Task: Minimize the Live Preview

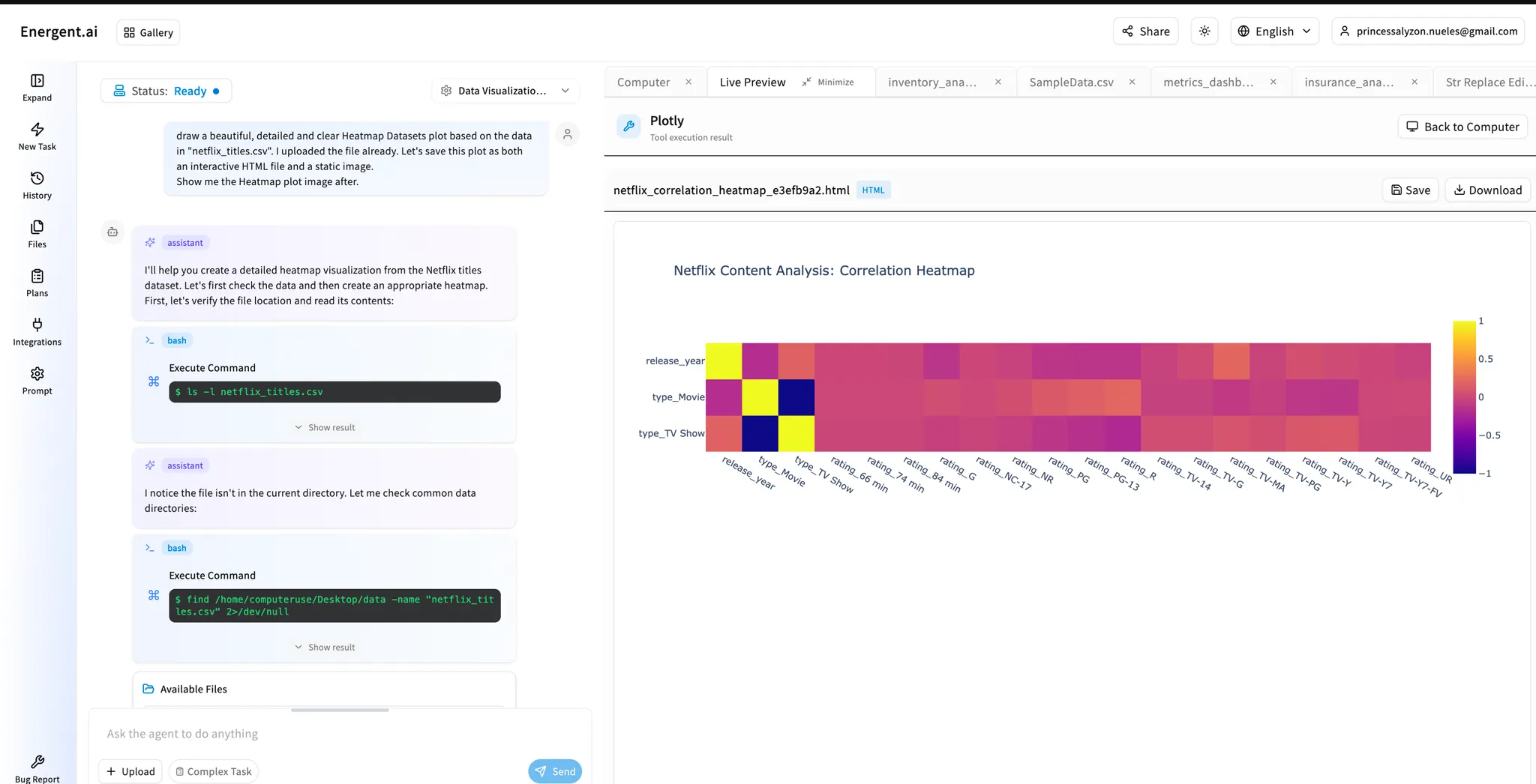Action: click(828, 82)
